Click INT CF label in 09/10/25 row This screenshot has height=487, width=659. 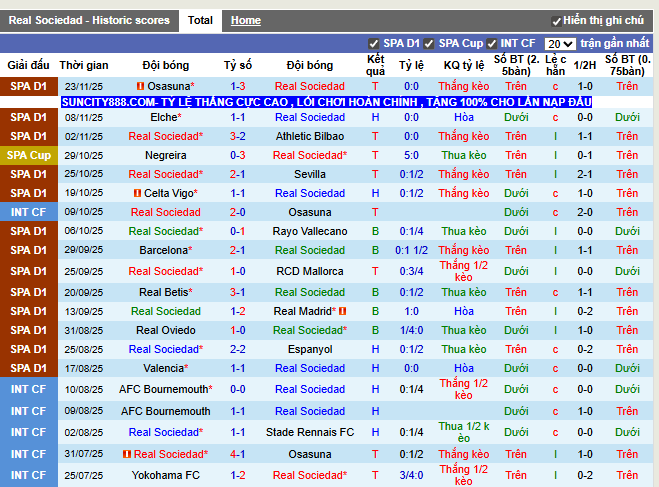(29, 212)
